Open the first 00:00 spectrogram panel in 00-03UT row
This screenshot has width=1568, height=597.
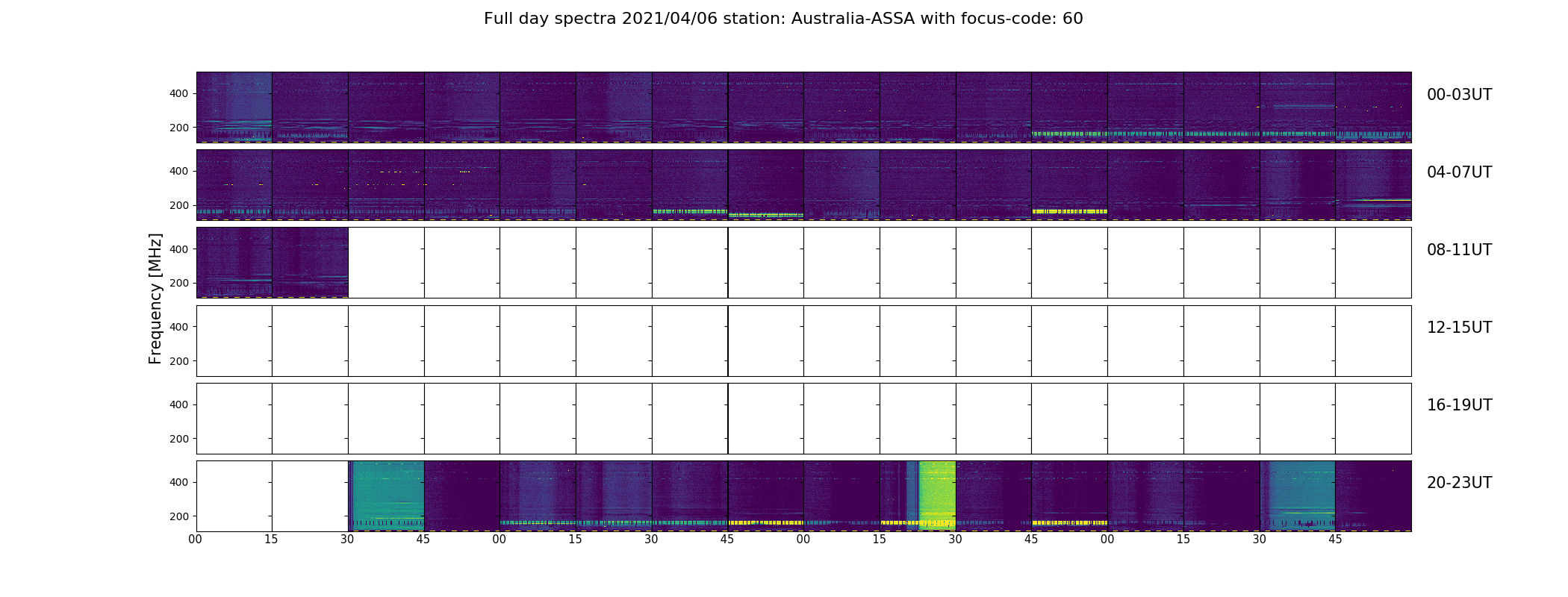click(234, 107)
